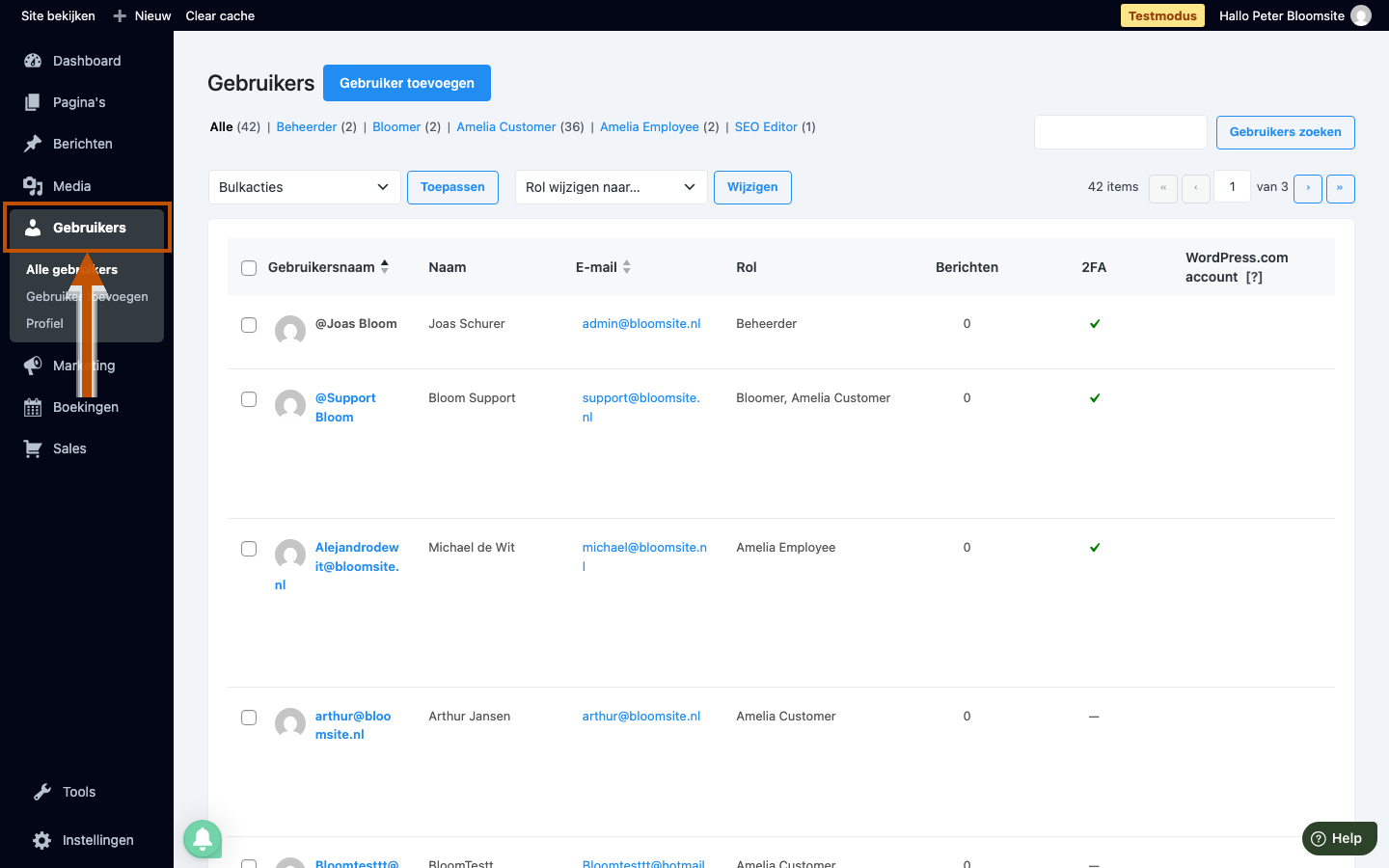Click the Wijzigen button
The width and height of the screenshot is (1389, 868).
tap(752, 187)
